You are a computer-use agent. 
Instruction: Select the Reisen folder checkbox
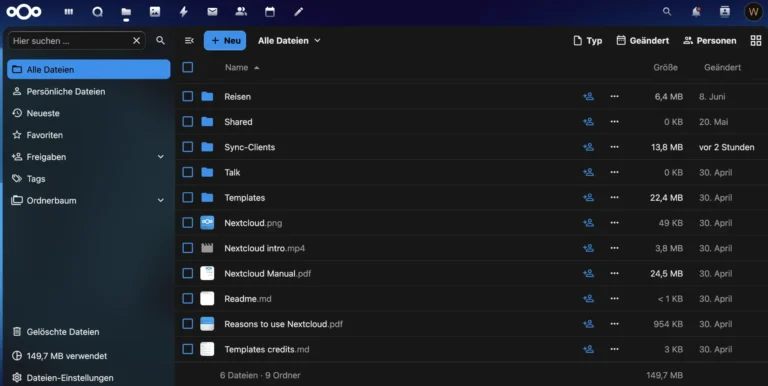[x=188, y=96]
